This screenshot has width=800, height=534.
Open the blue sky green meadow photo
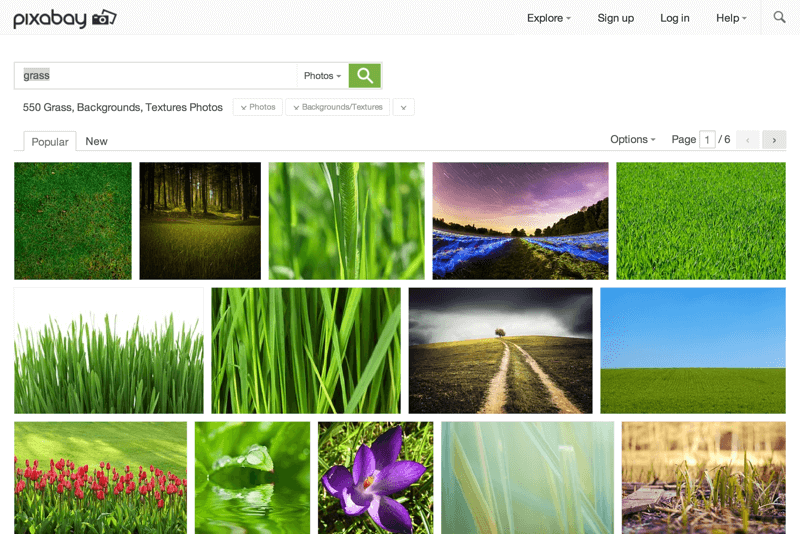(693, 350)
